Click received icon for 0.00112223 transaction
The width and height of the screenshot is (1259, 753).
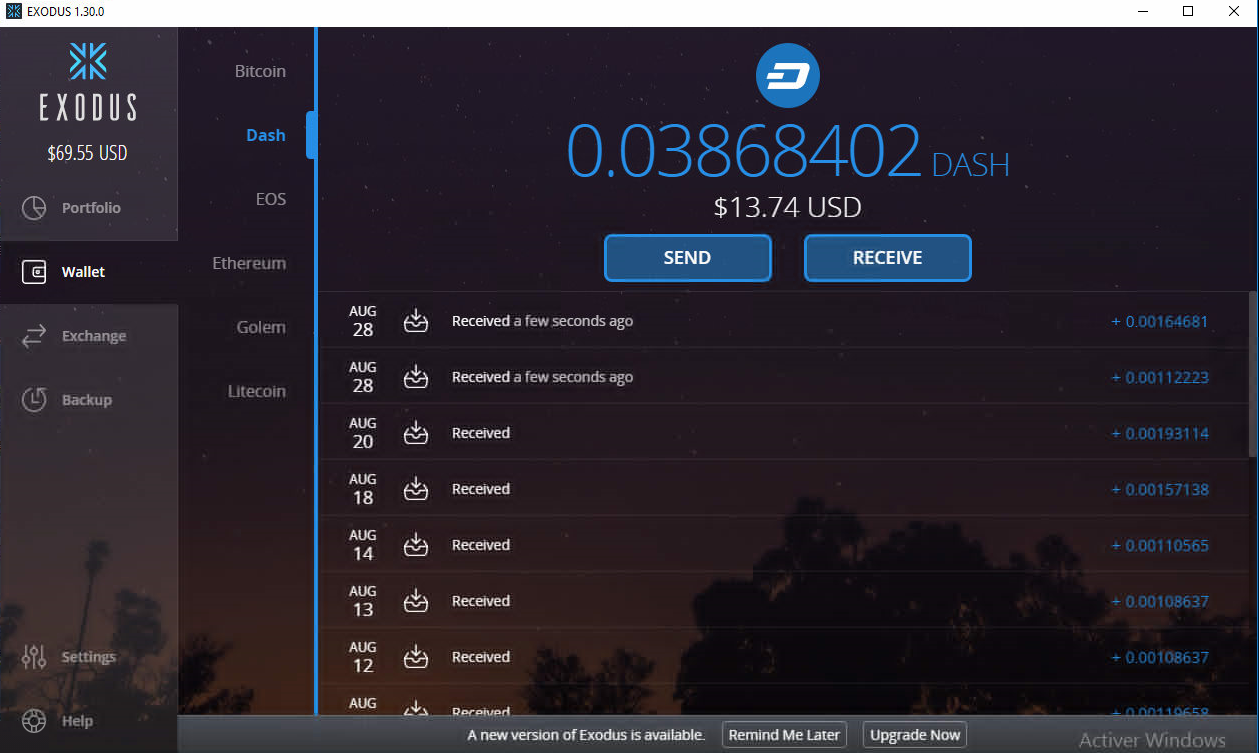416,377
